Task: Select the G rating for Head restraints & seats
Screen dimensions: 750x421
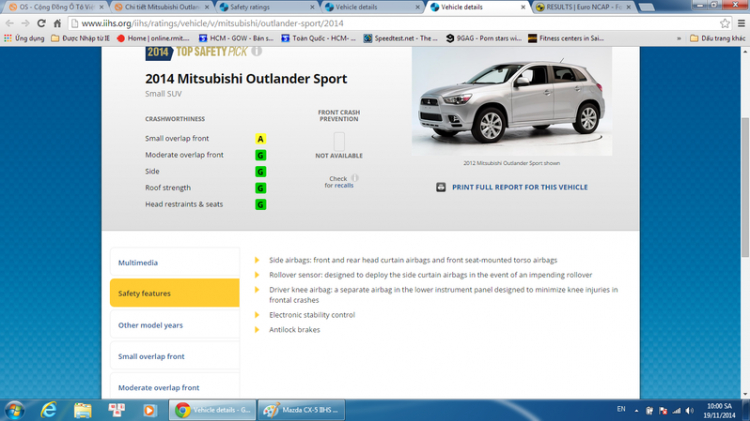Action: [260, 204]
